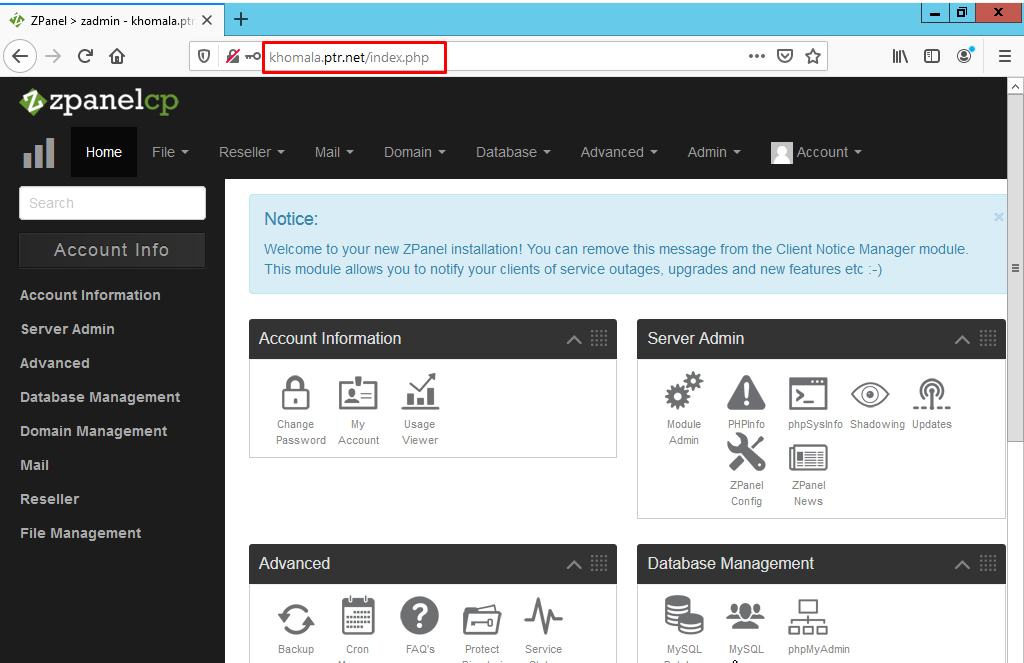Viewport: 1024px width, 663px height.
Task: Open the Backup module icon
Action: point(296,619)
